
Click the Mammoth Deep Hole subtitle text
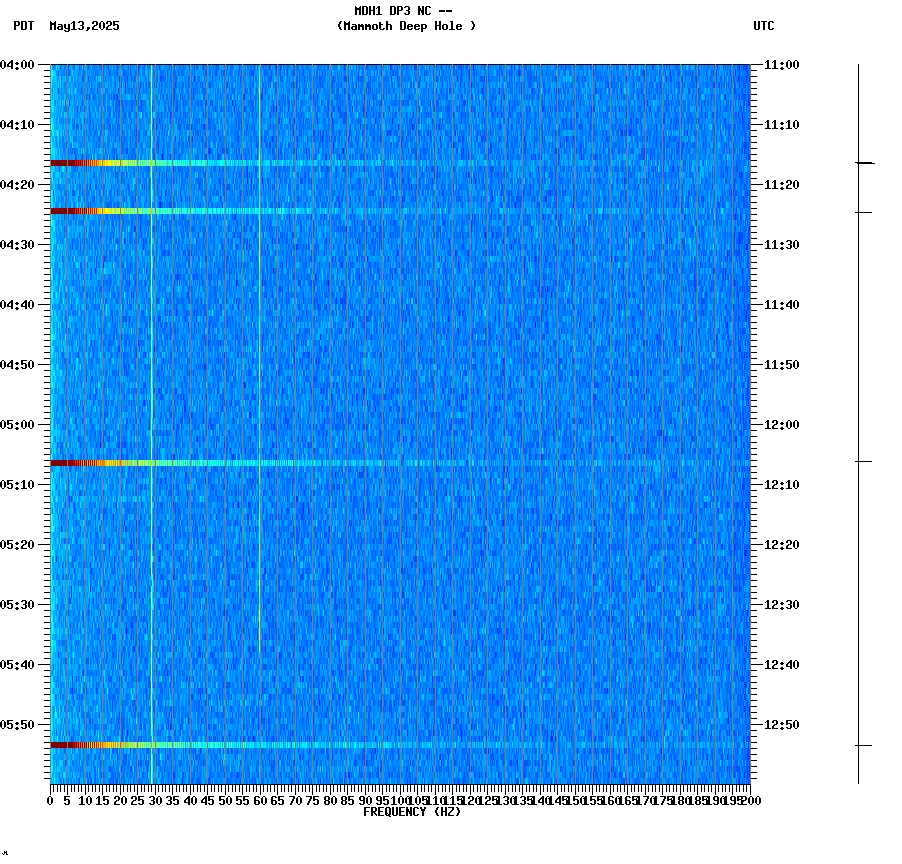[406, 27]
